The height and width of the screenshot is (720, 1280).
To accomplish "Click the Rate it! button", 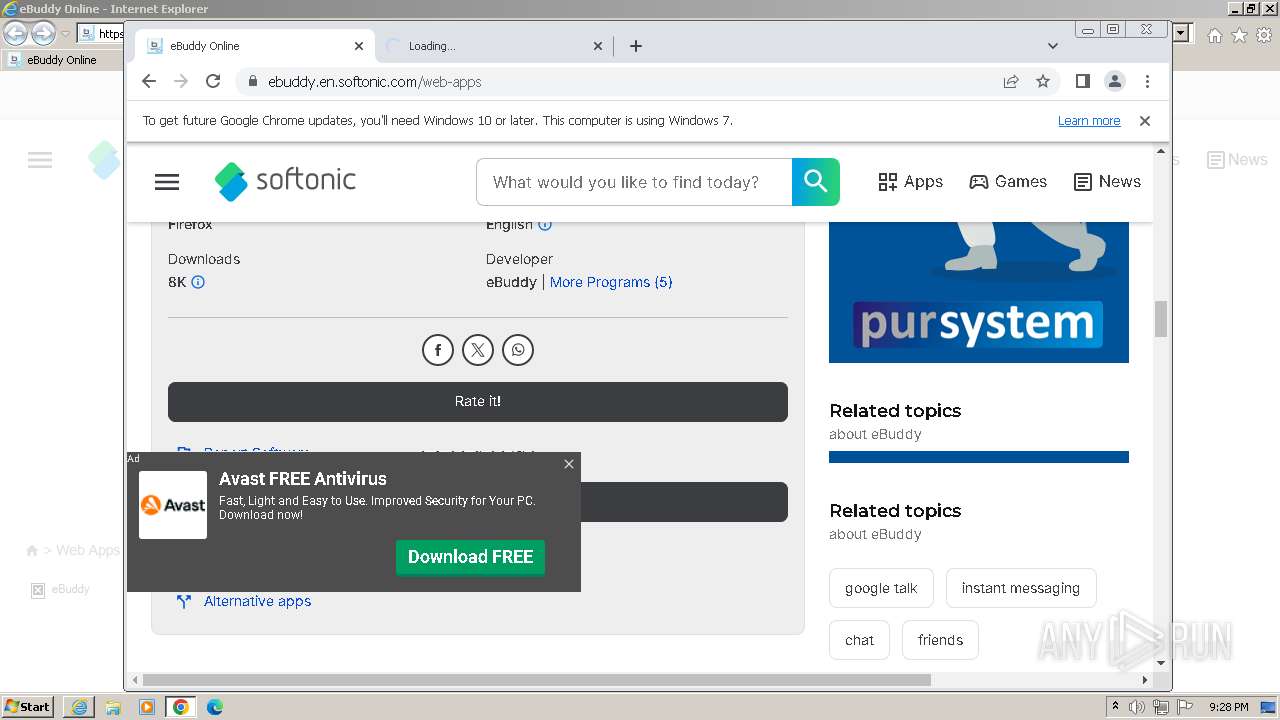I will pos(478,401).
